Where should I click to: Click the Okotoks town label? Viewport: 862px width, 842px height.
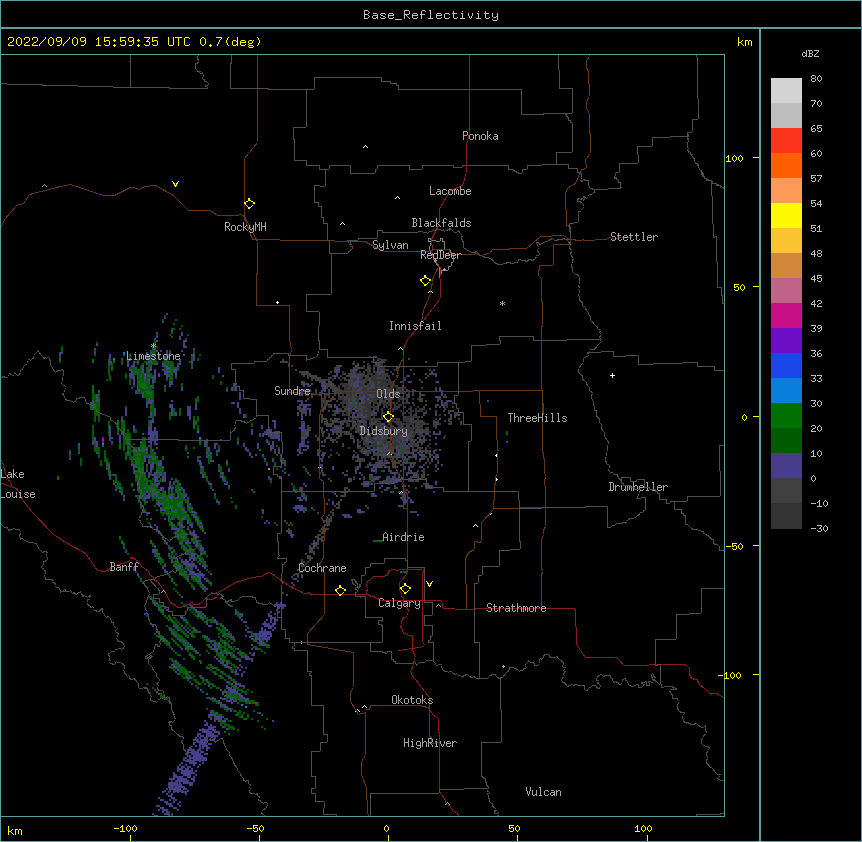click(412, 700)
